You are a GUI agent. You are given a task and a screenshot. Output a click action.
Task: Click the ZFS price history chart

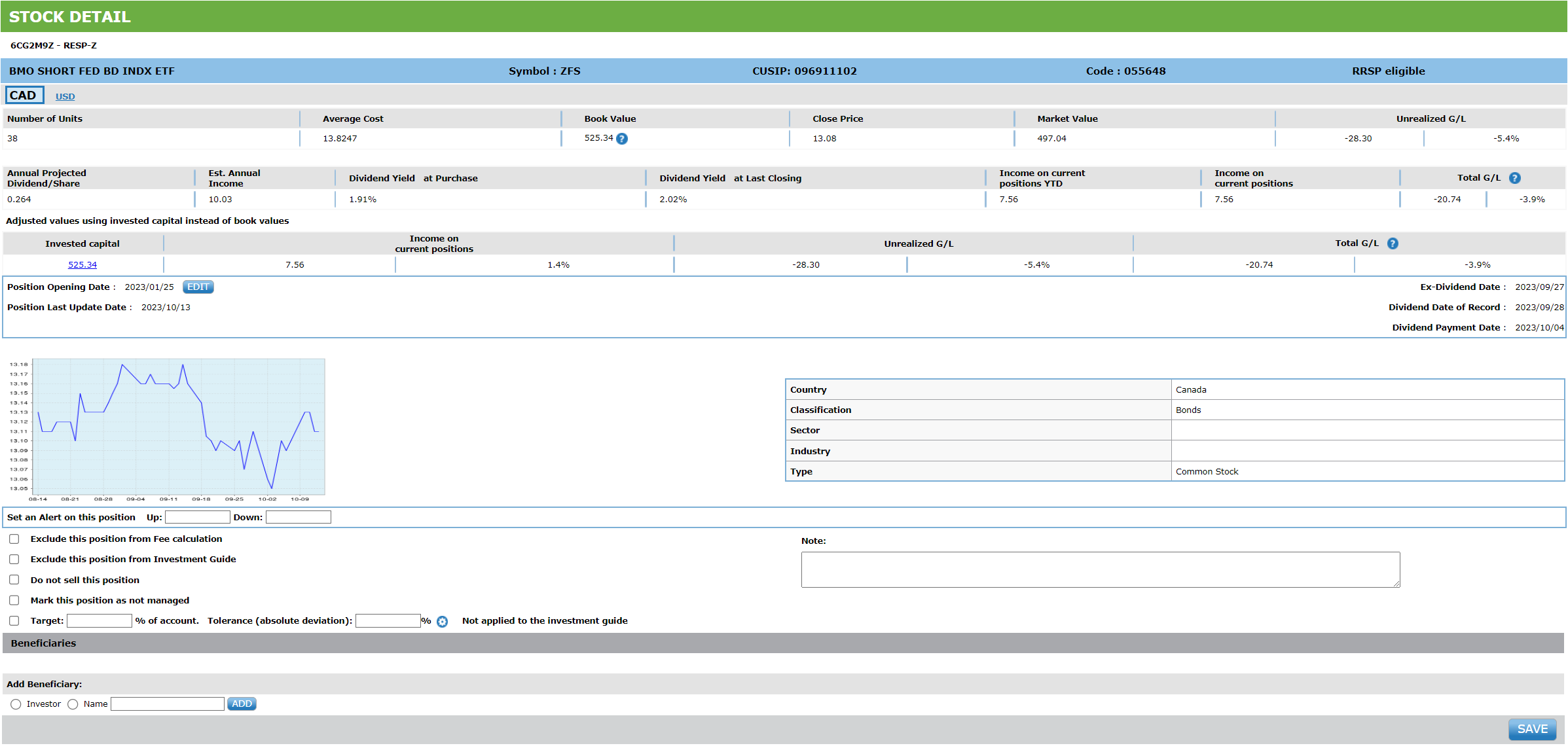coord(178,427)
